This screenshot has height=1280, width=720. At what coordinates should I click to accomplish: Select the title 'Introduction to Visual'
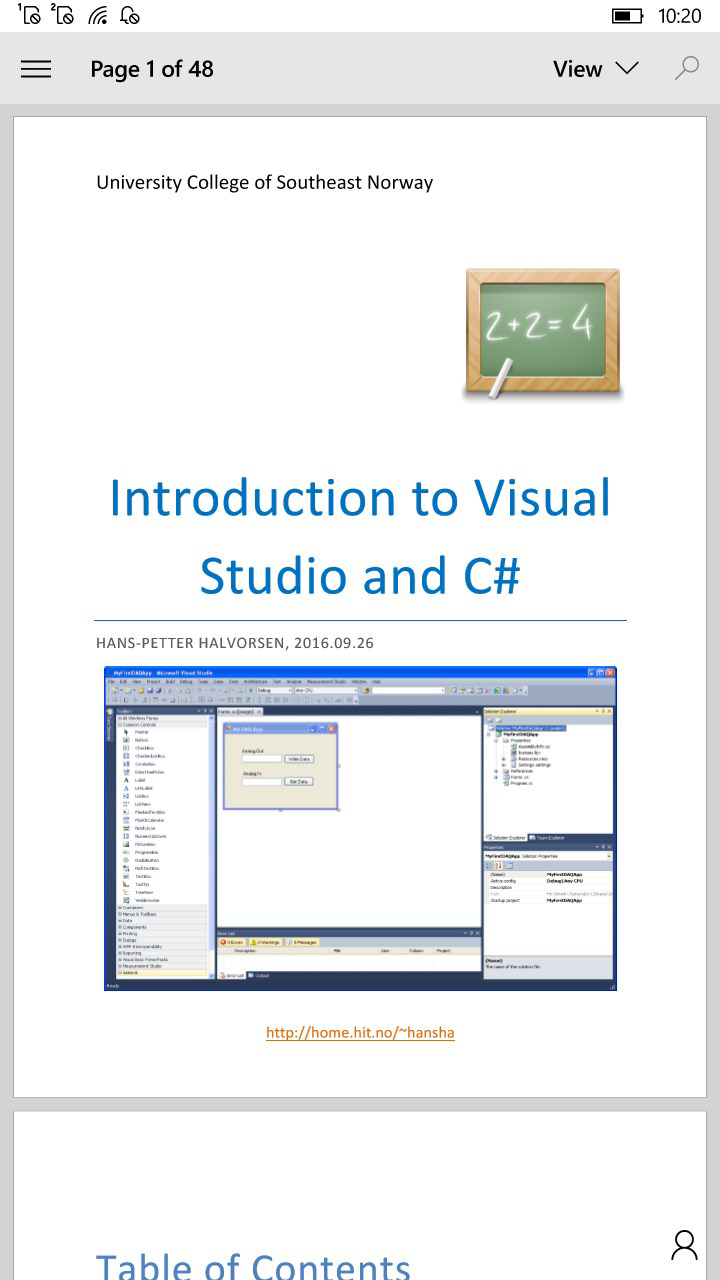(360, 498)
